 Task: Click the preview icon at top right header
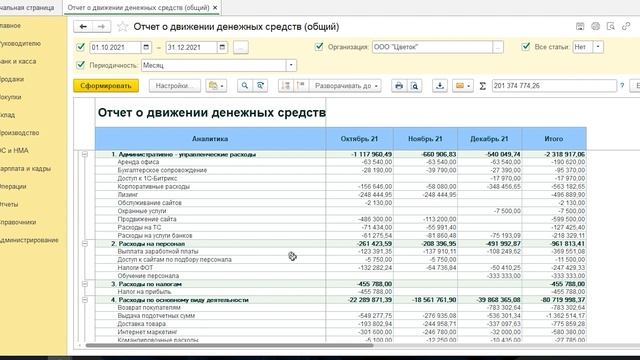611,27
